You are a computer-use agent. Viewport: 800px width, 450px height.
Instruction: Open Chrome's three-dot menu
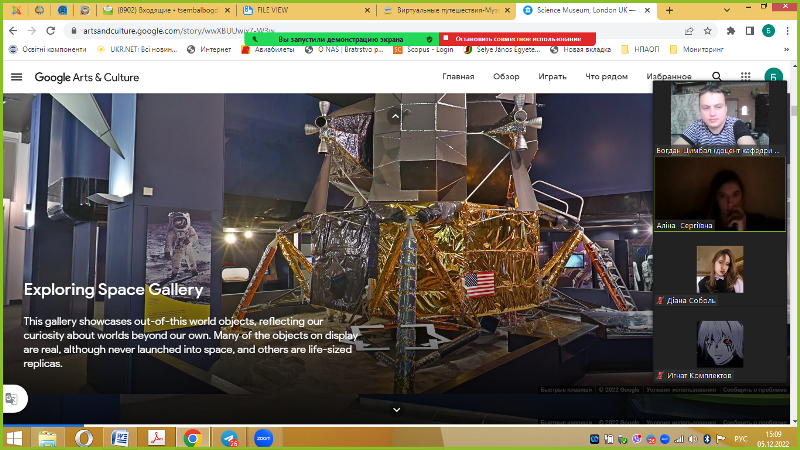[788, 31]
